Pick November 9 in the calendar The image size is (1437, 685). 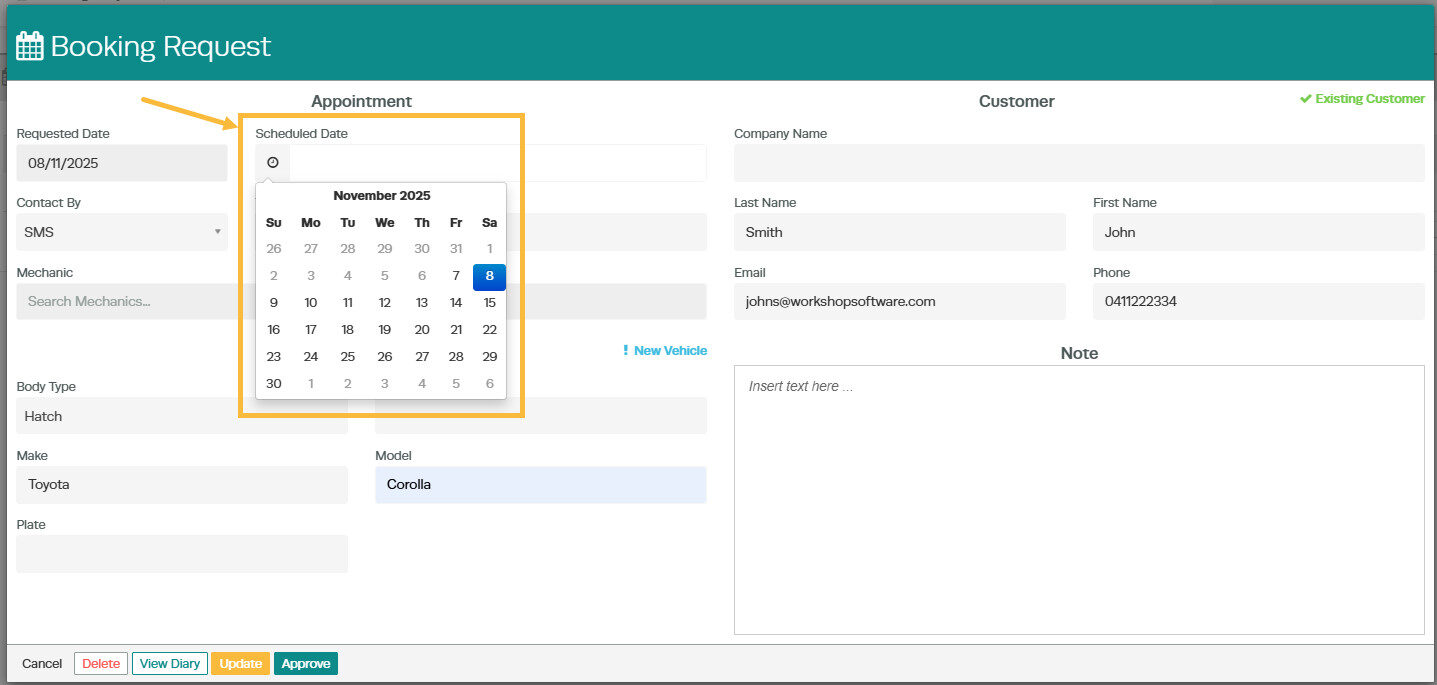coord(274,303)
